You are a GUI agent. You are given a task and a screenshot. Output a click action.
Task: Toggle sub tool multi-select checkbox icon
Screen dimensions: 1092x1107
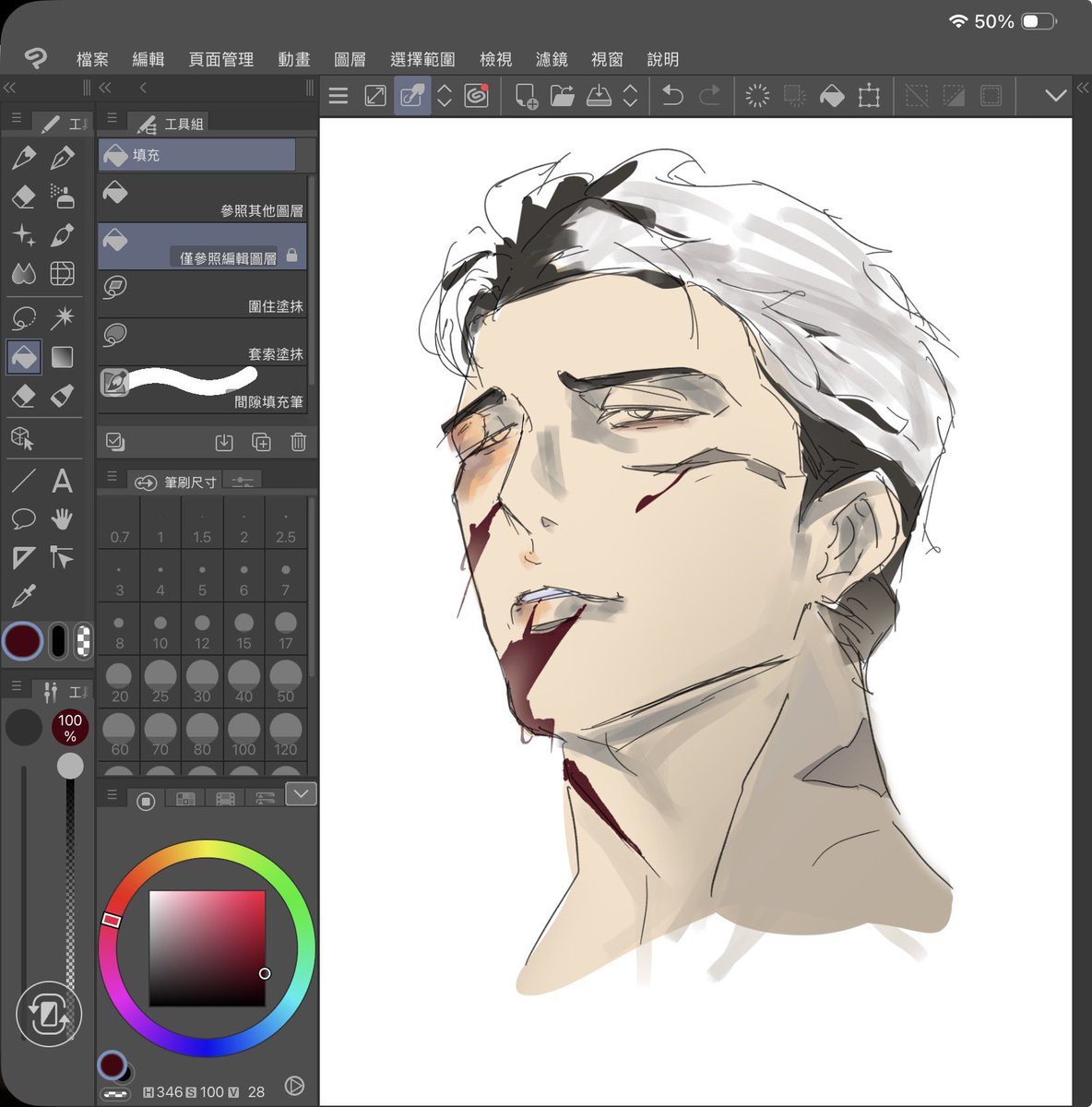tap(115, 442)
